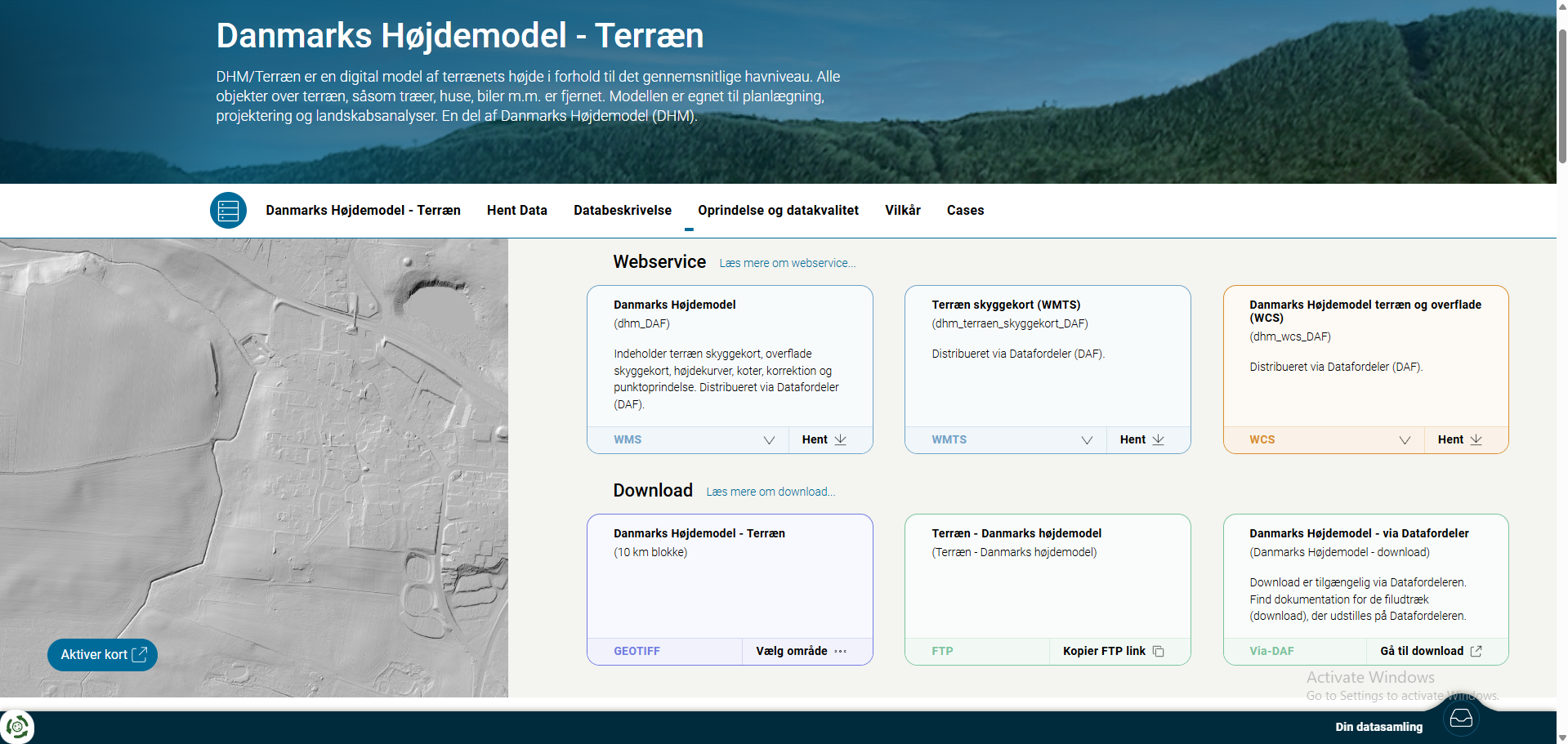Open the Hent Data tab
Viewport: 1568px width, 744px height.
517,210
